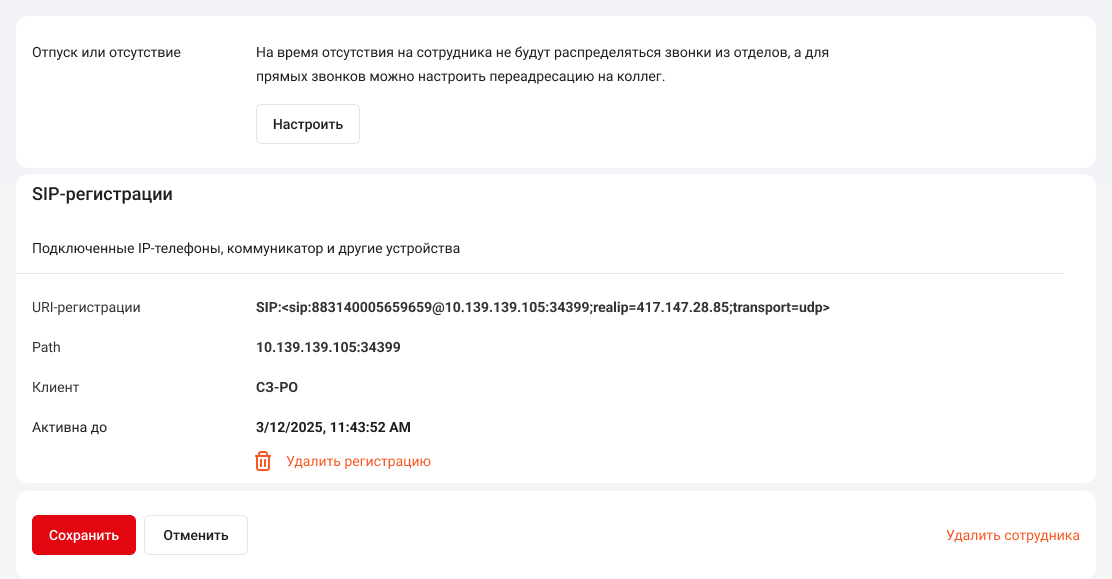Click the Удалить регистрацию link
The height and width of the screenshot is (579, 1112).
point(358,461)
